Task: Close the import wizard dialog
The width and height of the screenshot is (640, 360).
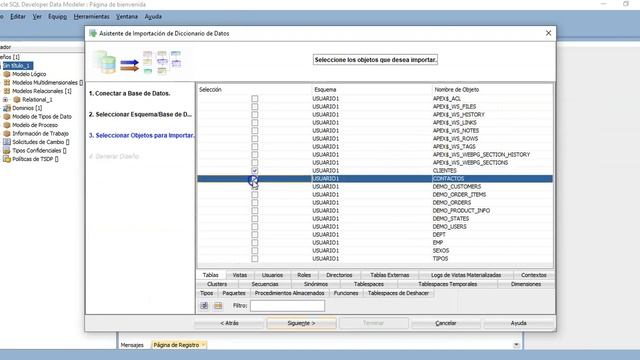Action: pos(549,33)
